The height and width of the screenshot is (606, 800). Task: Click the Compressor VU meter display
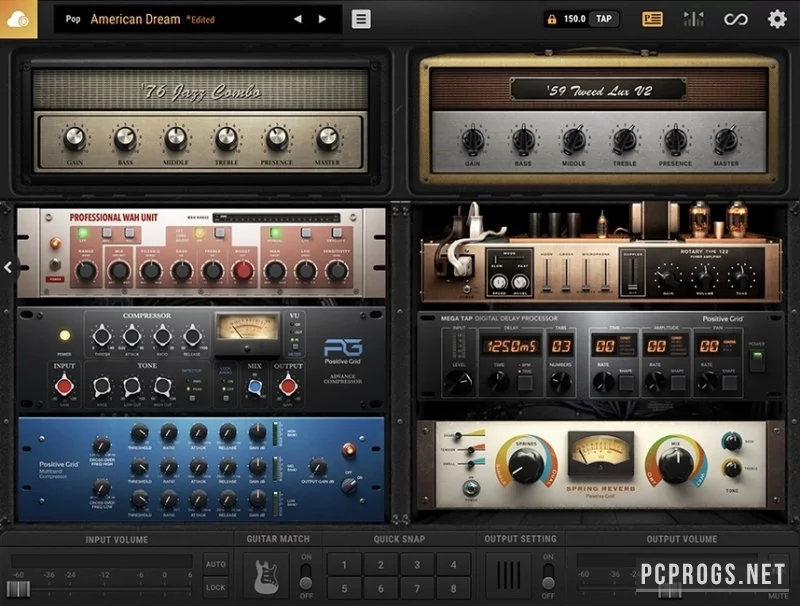click(x=247, y=327)
